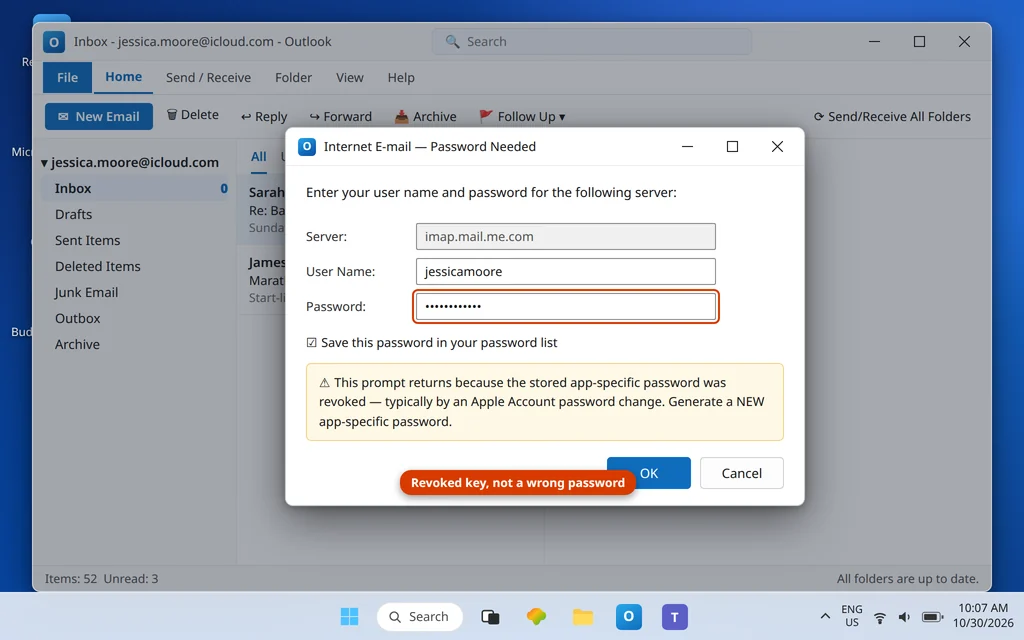This screenshot has height=640, width=1024.
Task: Open Teams from the taskbar
Action: [x=675, y=616]
